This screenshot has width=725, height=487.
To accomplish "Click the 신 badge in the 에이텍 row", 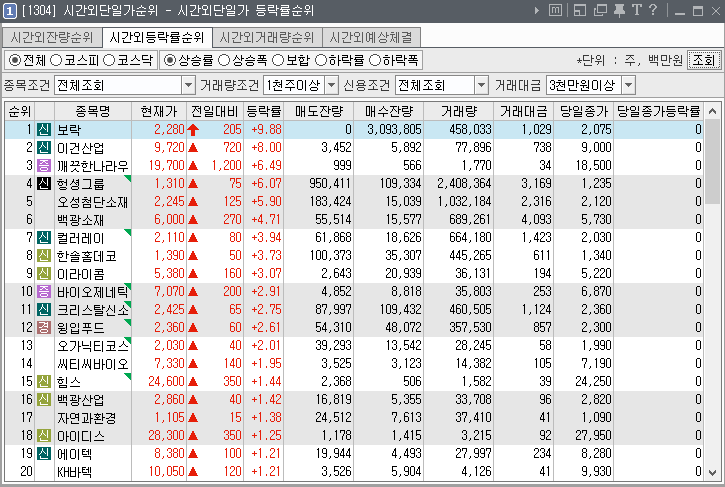I will [44, 454].
